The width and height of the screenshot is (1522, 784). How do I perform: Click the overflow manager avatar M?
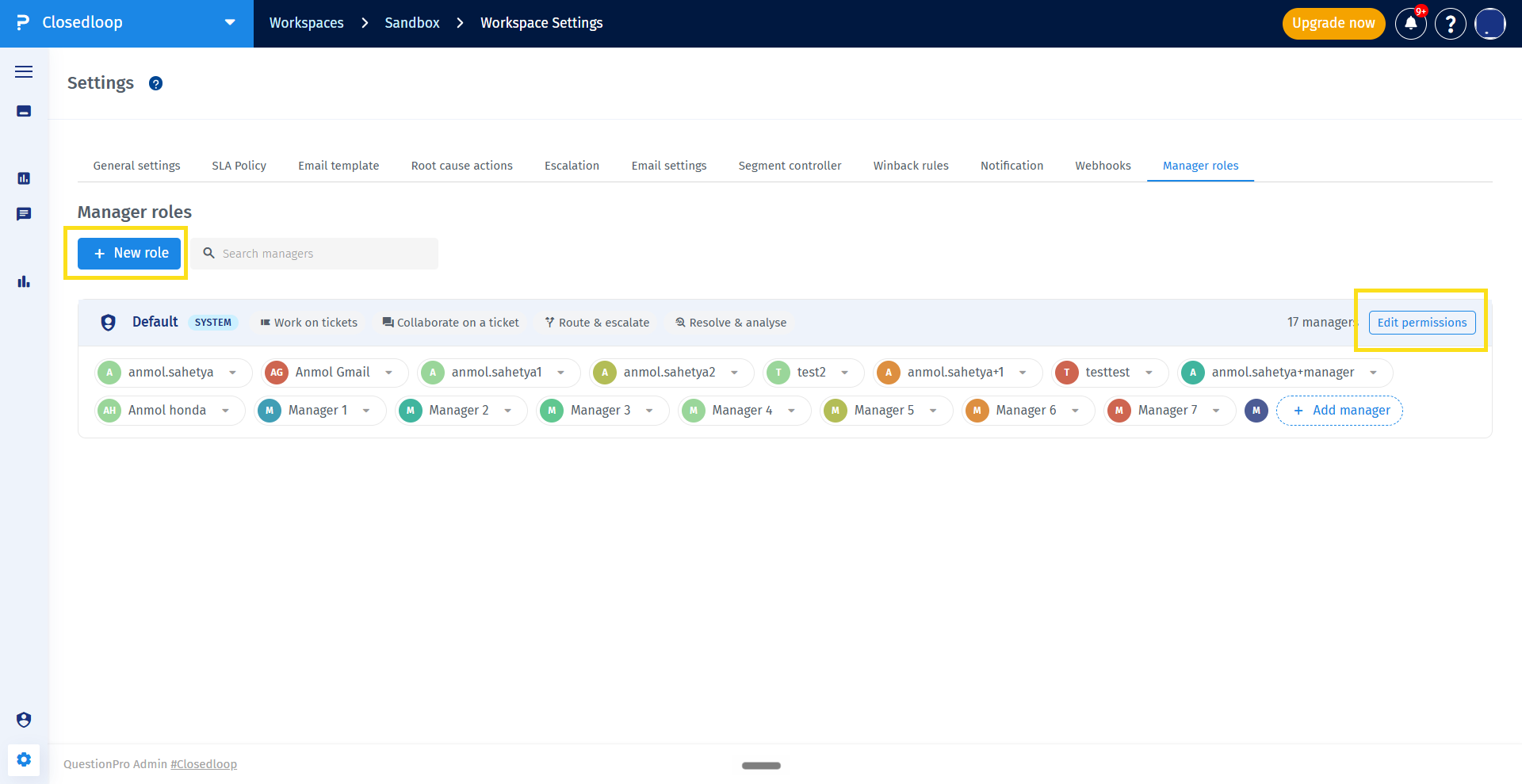(1256, 411)
